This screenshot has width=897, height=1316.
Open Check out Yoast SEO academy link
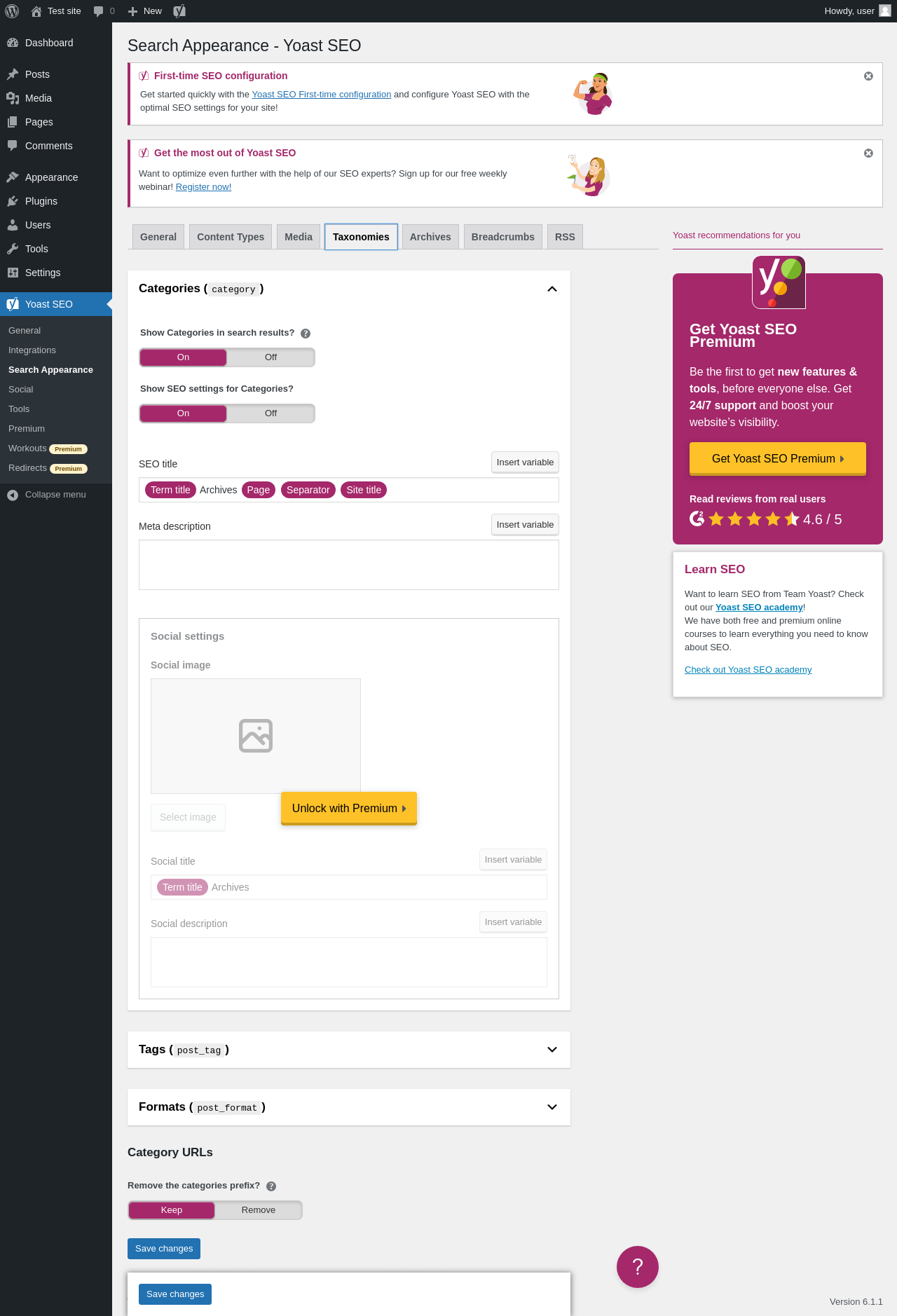[x=748, y=670]
